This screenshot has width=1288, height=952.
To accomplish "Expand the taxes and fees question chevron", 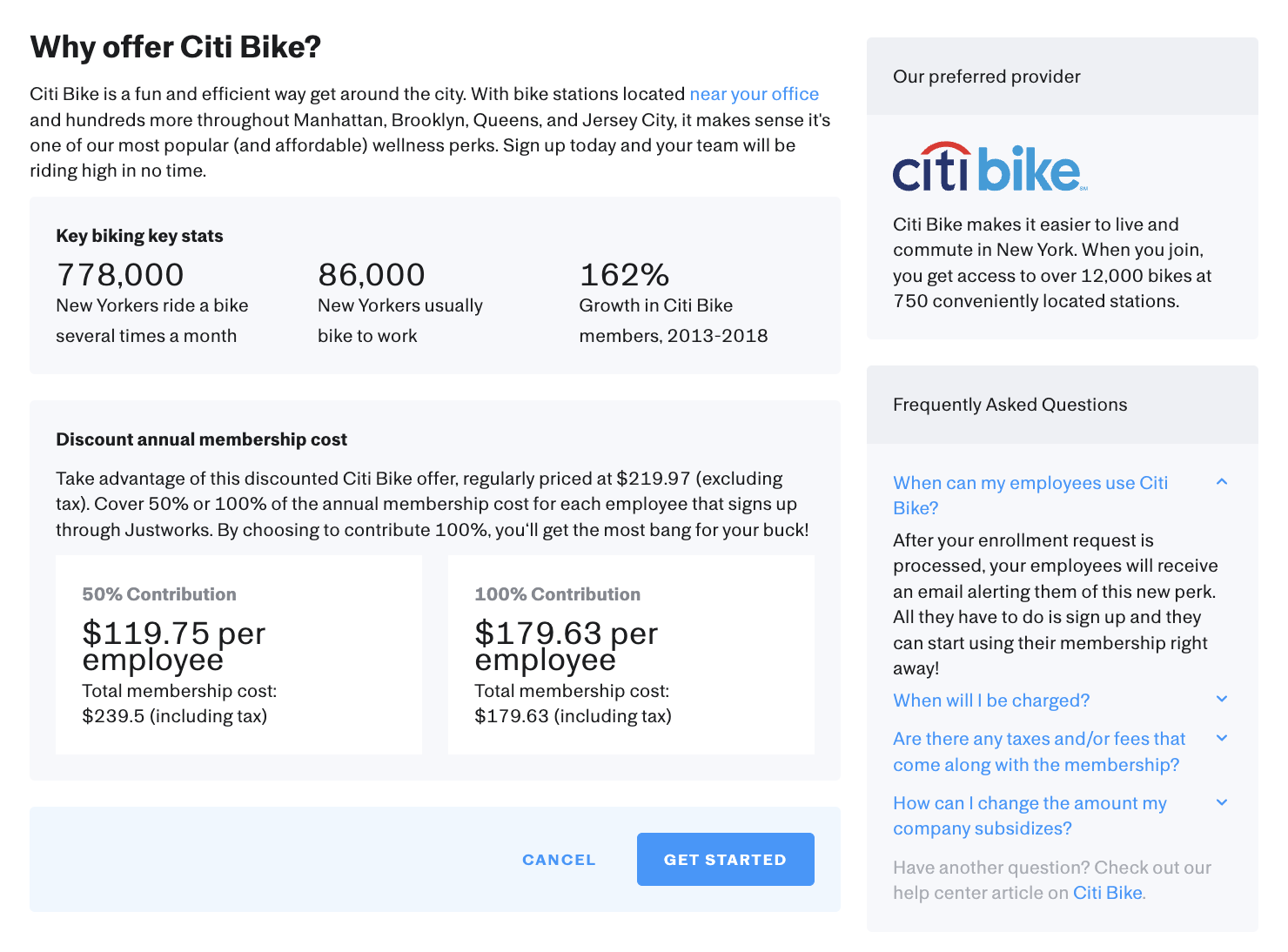I will (1222, 739).
